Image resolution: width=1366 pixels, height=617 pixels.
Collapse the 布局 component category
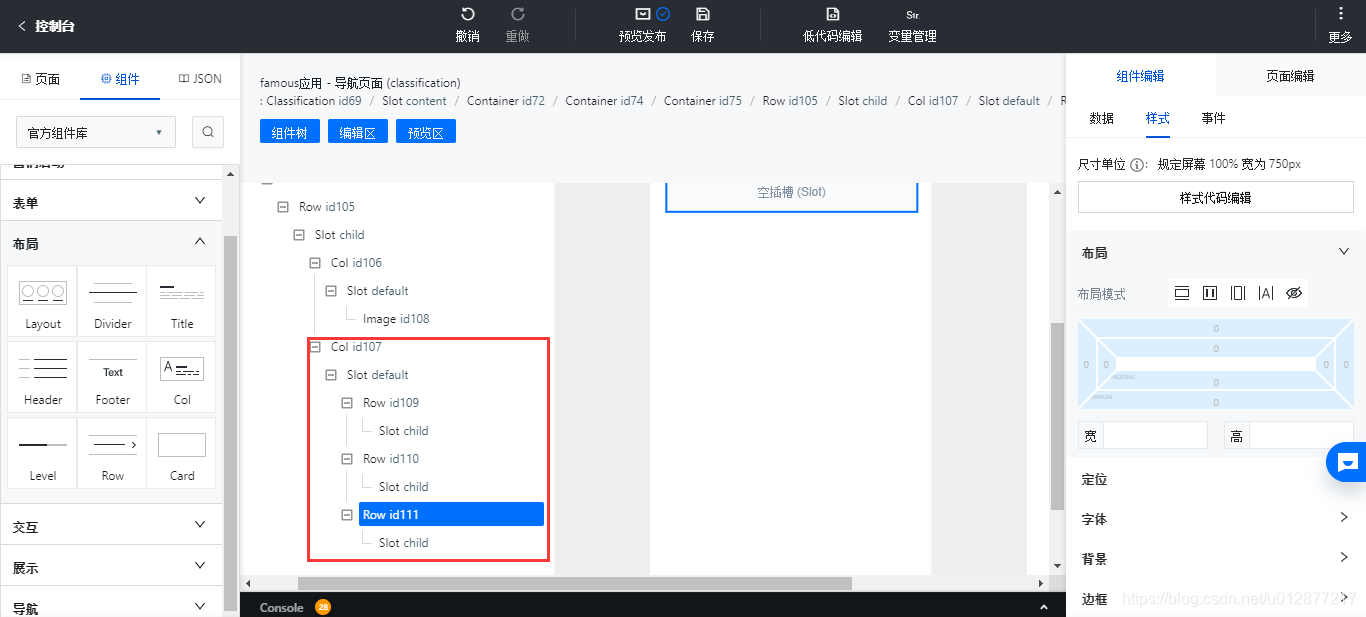(110, 243)
